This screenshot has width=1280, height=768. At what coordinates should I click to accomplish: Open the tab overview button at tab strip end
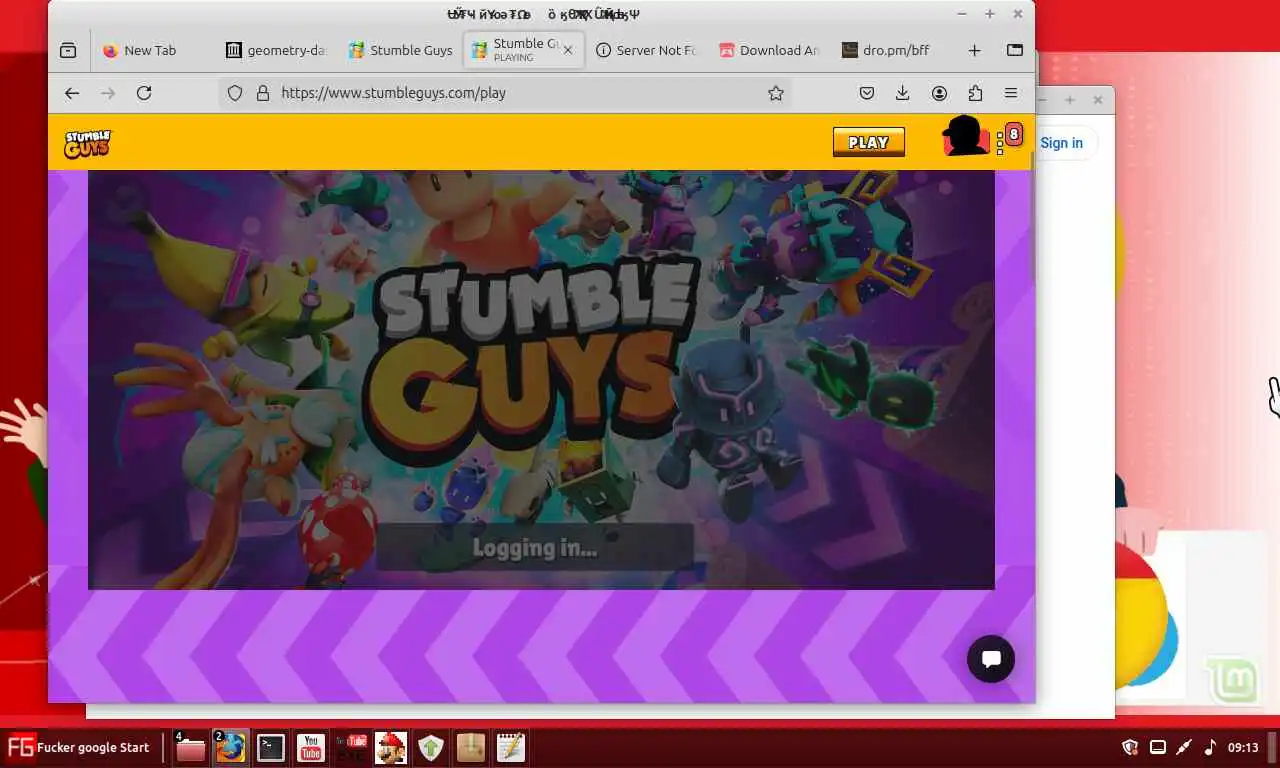pos(1014,50)
